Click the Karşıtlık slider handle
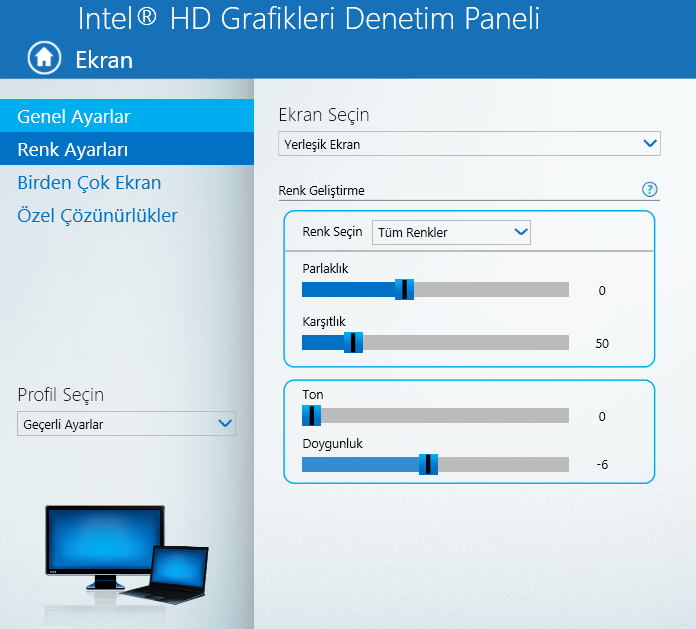The width and height of the screenshot is (696, 629). tap(353, 342)
